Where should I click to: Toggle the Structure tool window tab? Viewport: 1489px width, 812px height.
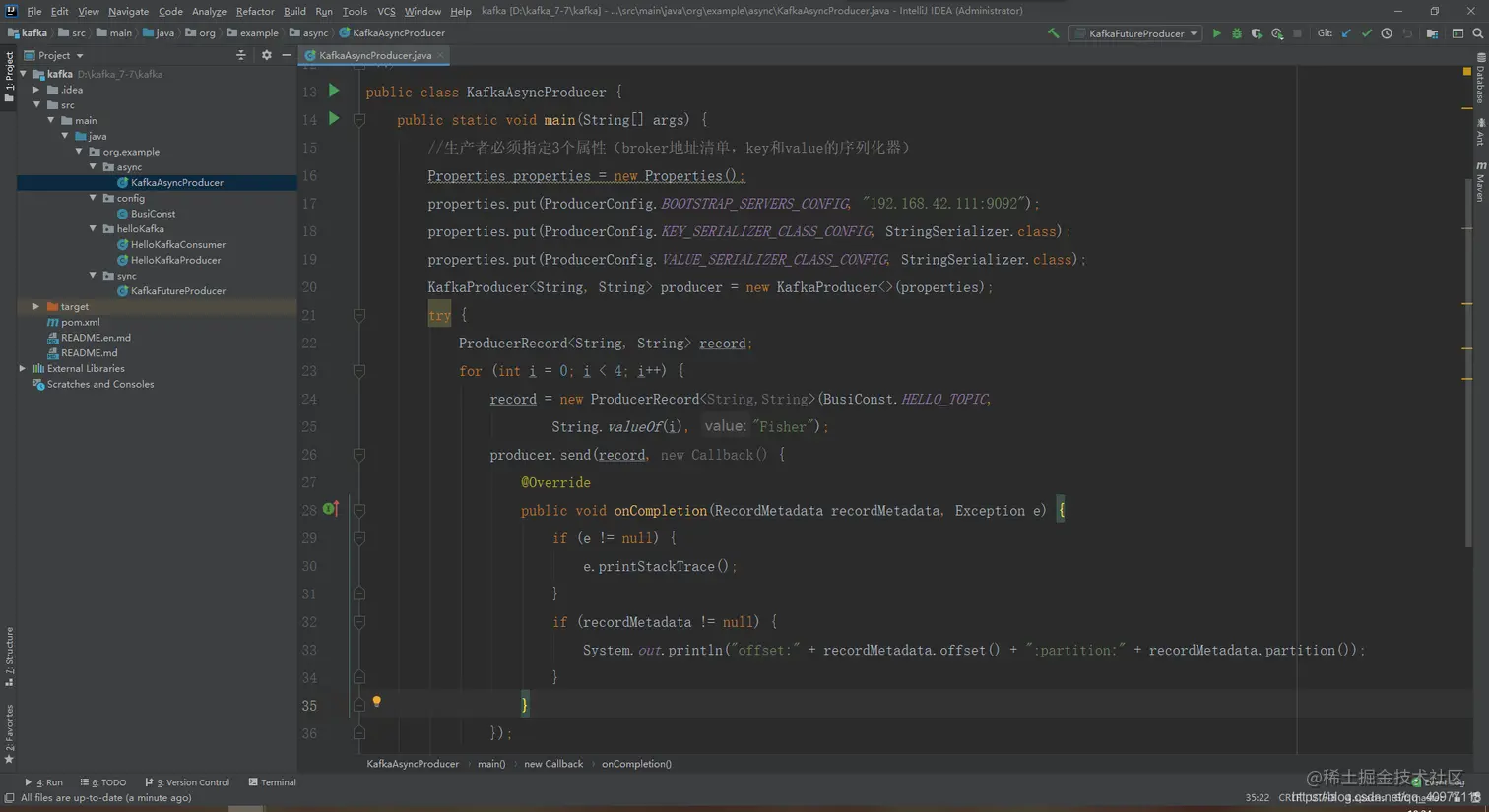9,656
